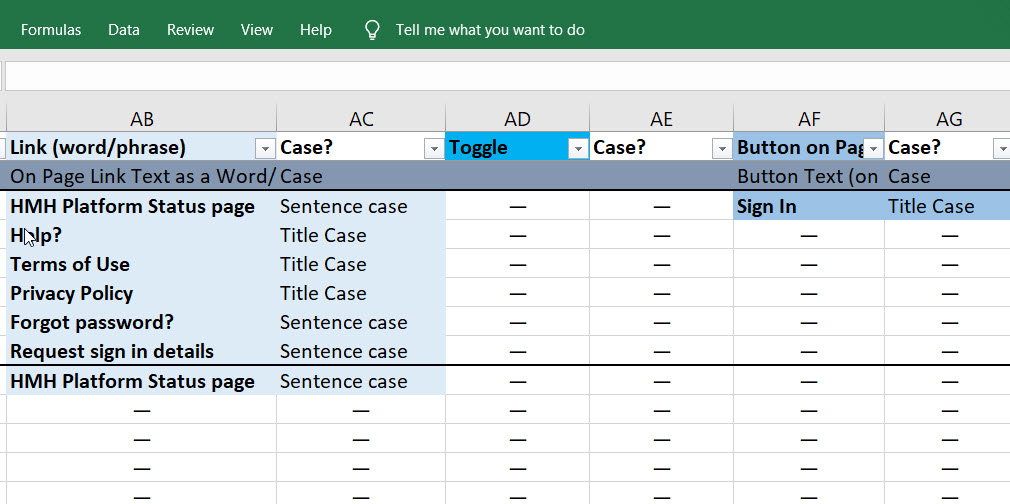Select the Terms of Use cell
The image size is (1010, 504).
pyautogui.click(x=142, y=265)
